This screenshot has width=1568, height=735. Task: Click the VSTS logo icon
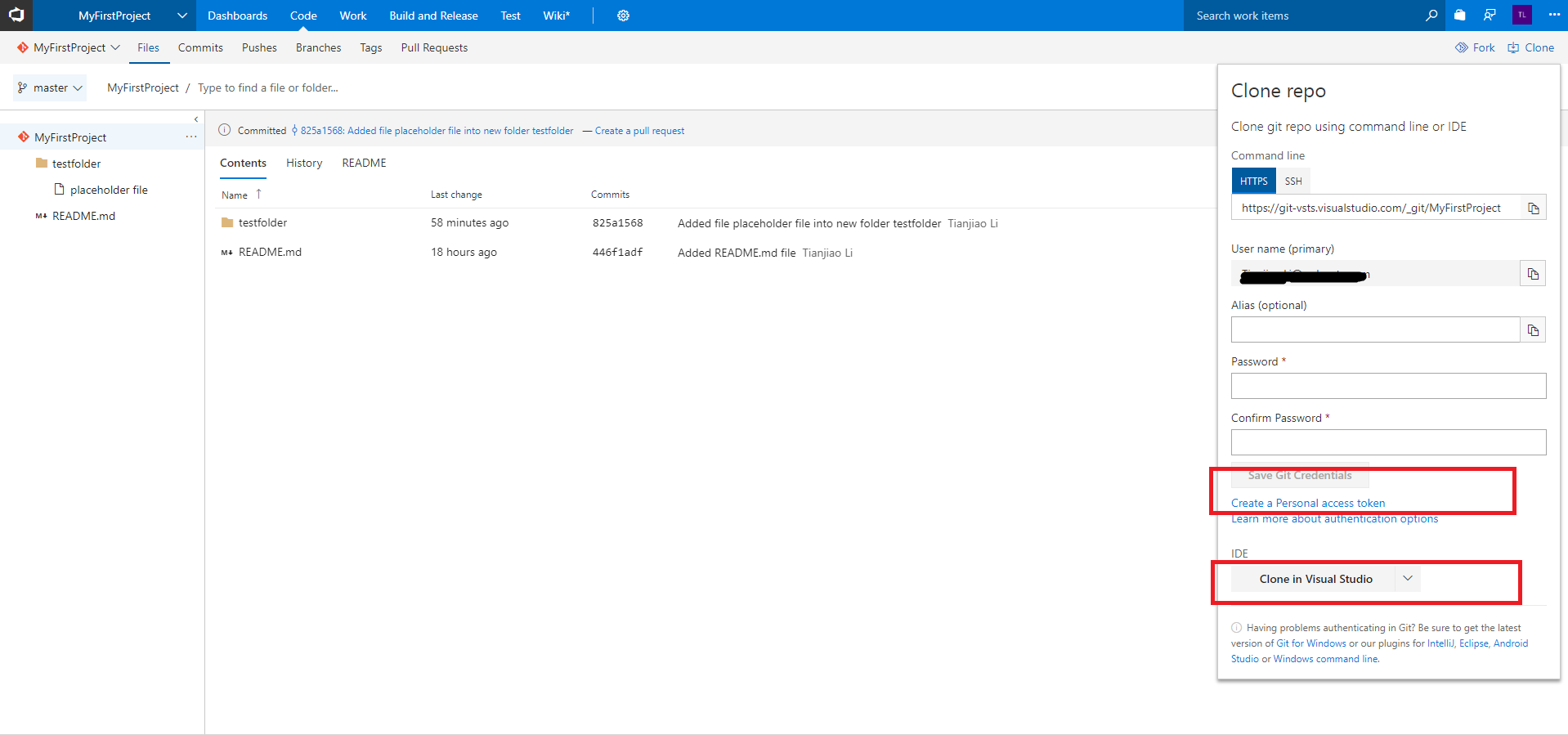click(16, 16)
